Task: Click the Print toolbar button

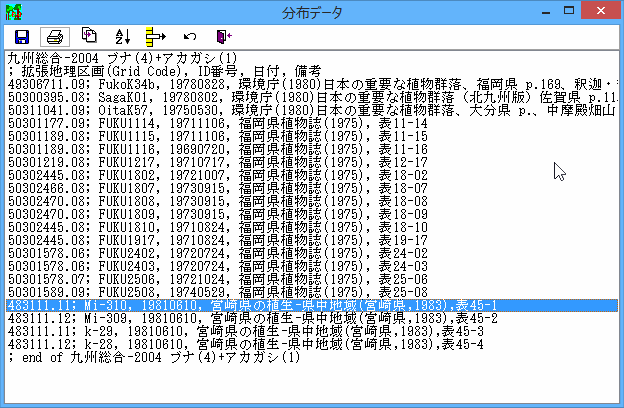Action: 55,37
